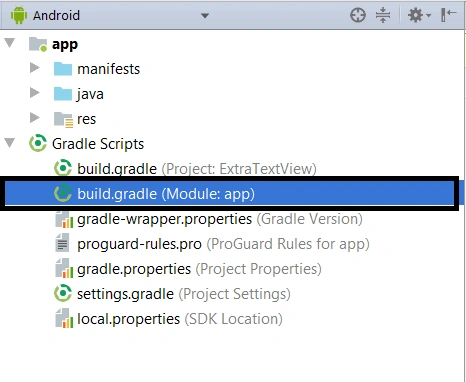Open the gear settings menu
Viewport: 466px width, 382px height.
[419, 15]
